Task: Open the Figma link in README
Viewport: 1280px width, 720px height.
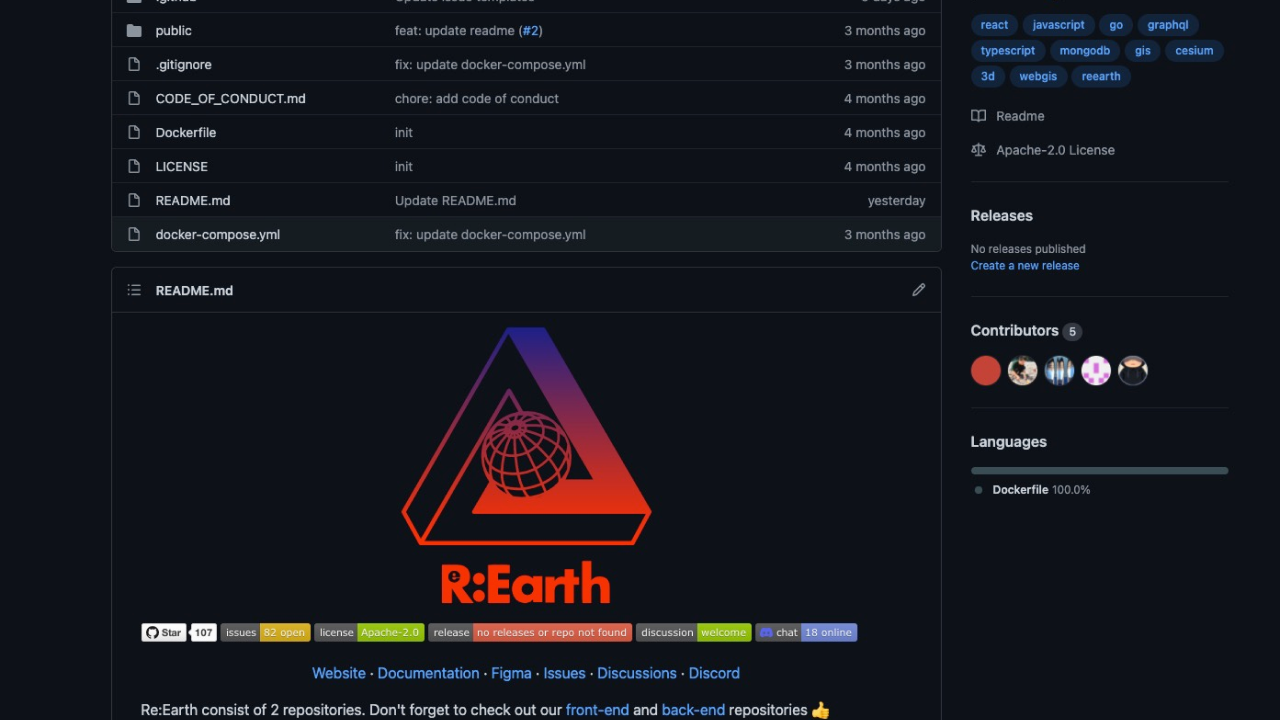Action: [511, 674]
